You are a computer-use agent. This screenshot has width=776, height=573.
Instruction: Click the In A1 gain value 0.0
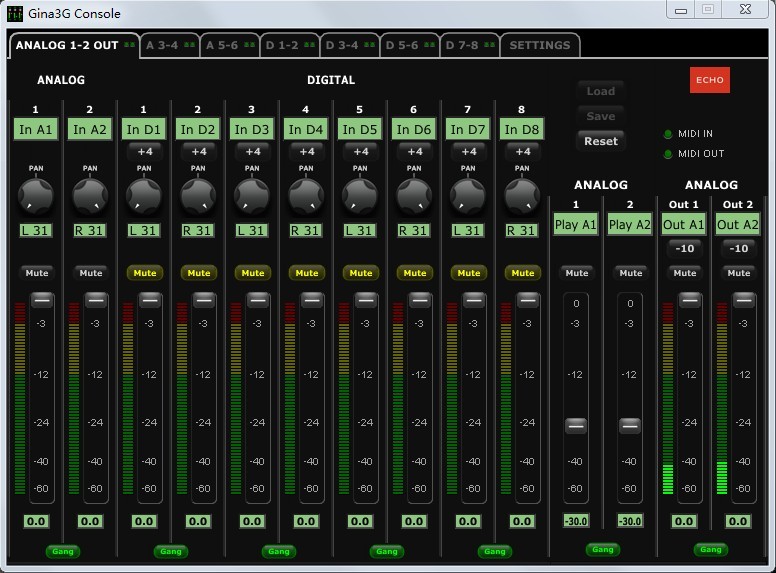coord(36,521)
